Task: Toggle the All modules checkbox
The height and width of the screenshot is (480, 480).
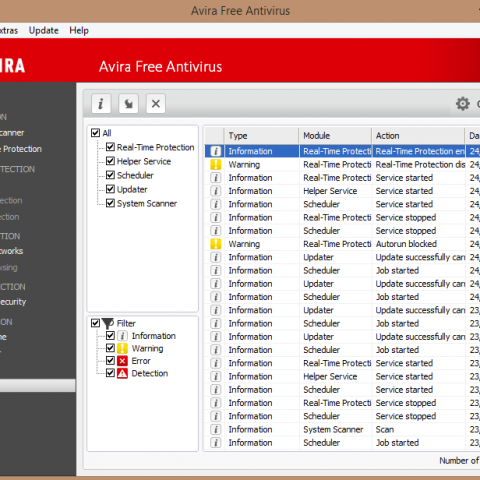Action: 95,133
